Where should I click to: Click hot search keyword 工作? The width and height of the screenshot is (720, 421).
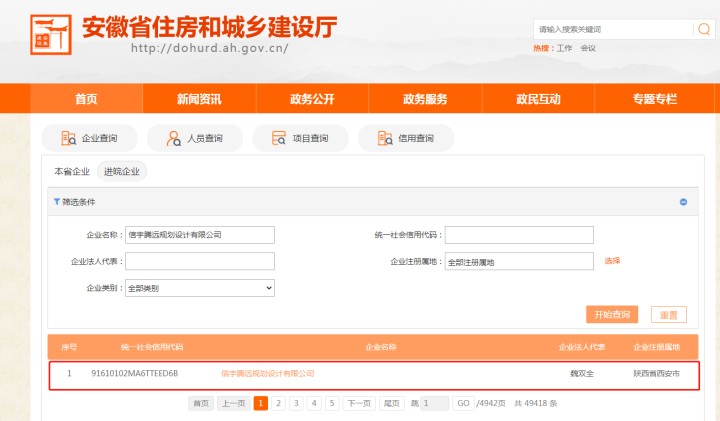click(x=564, y=48)
